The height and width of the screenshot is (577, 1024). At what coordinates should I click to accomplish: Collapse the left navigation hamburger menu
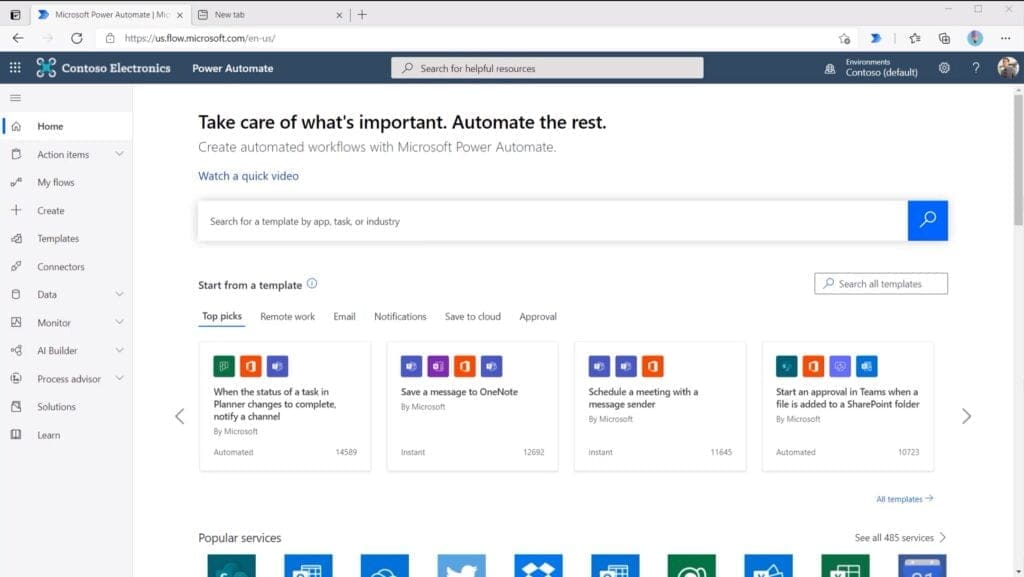(x=16, y=98)
